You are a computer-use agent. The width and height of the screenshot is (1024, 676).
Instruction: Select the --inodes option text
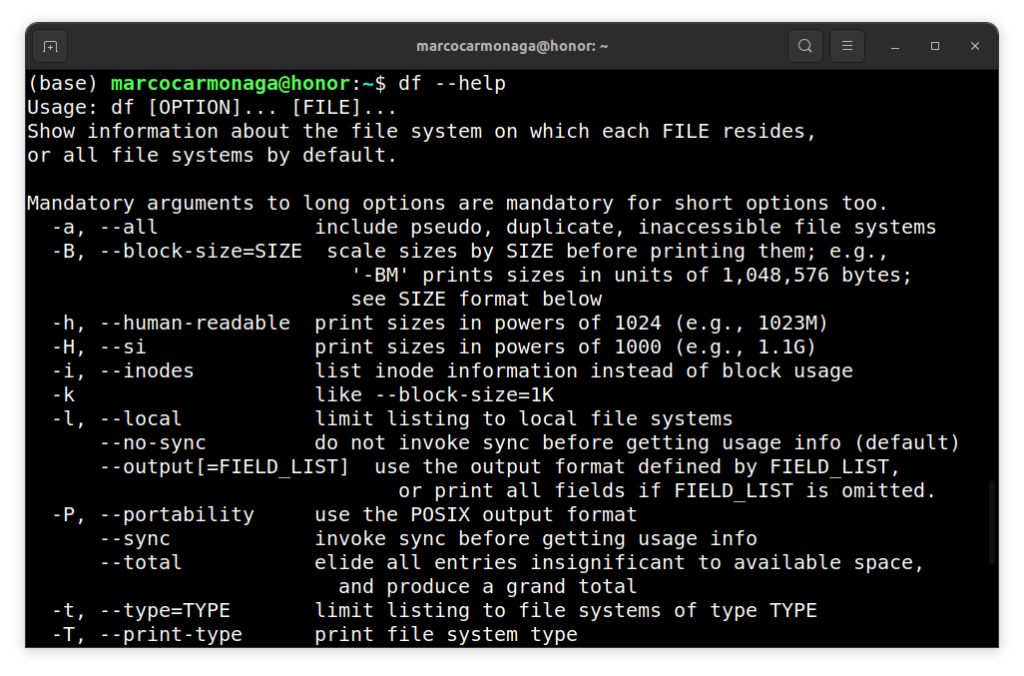(x=145, y=370)
